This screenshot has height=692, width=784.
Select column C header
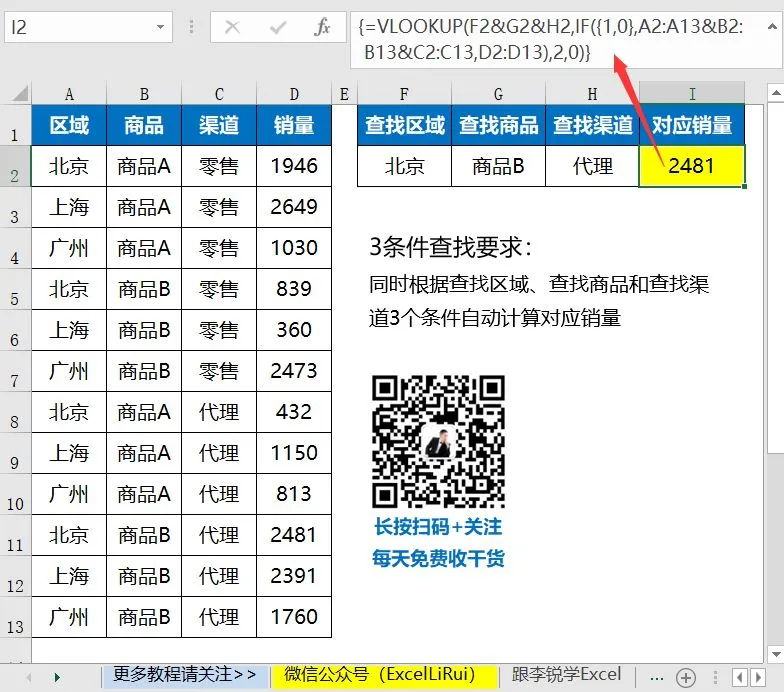point(219,94)
